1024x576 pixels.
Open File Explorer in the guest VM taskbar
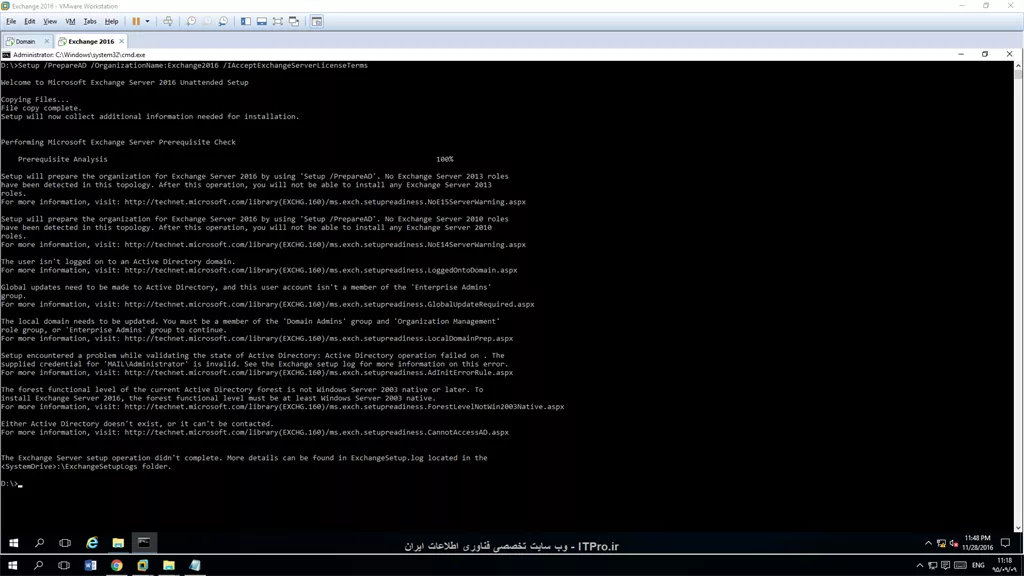tap(118, 543)
